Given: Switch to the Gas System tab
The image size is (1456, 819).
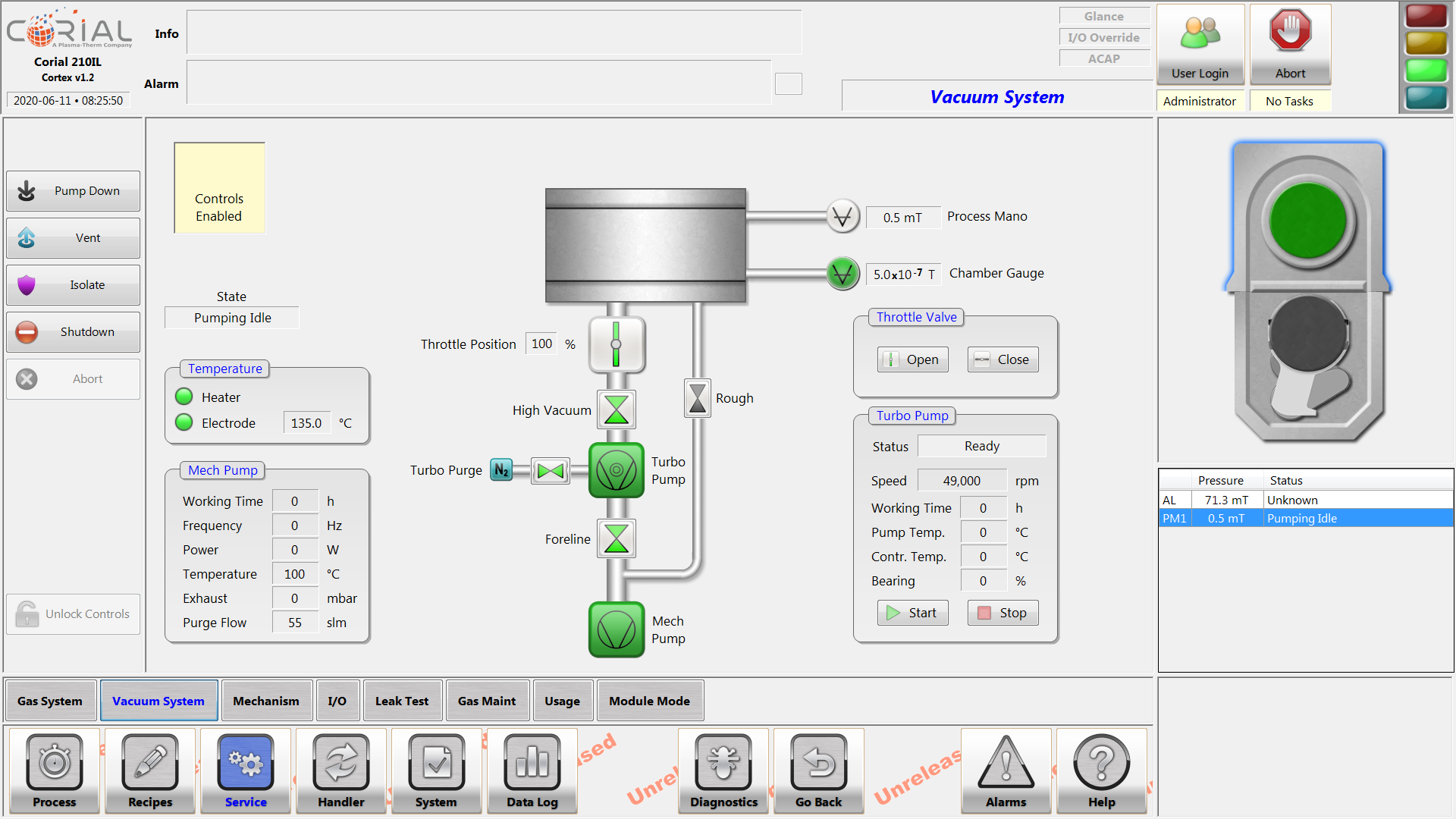Looking at the screenshot, I should (50, 701).
